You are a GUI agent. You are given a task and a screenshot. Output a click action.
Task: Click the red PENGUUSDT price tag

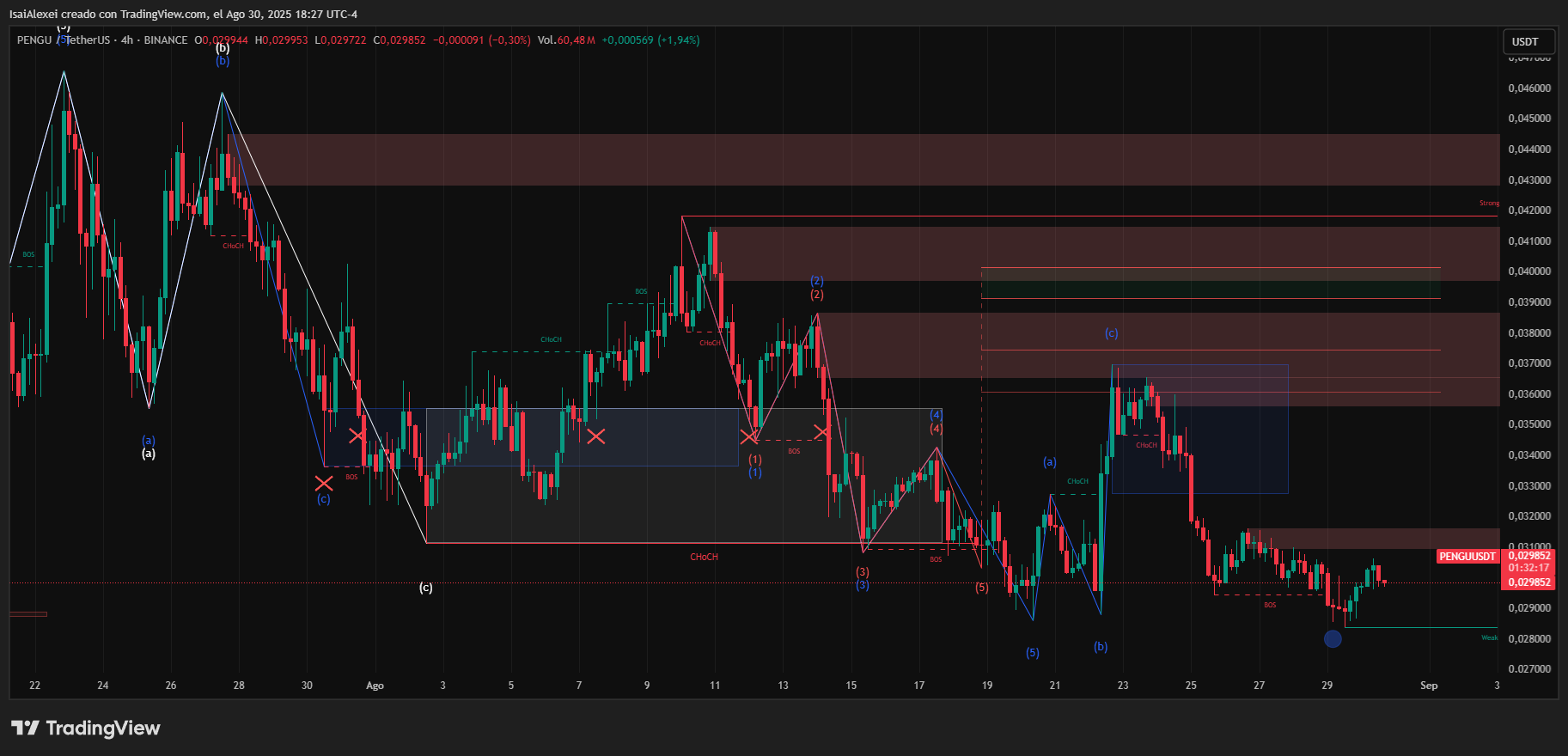pyautogui.click(x=1467, y=557)
